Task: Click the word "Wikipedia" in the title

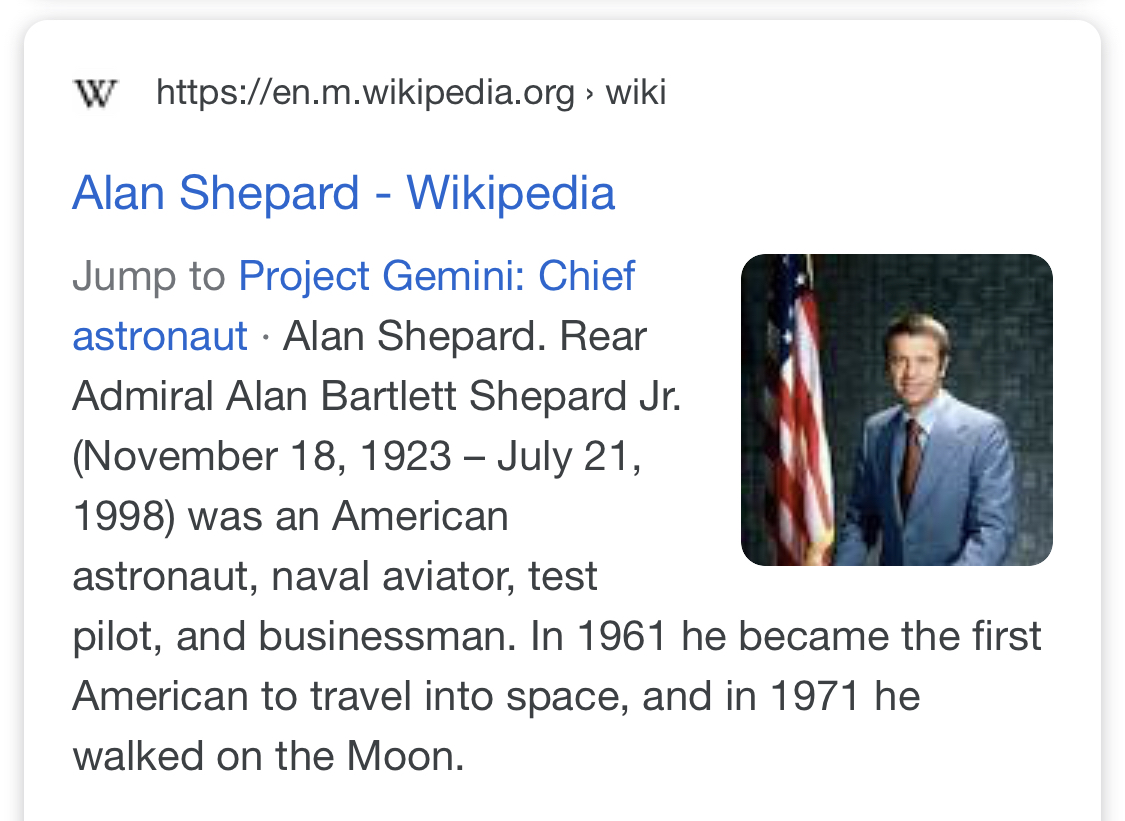Action: [x=511, y=193]
